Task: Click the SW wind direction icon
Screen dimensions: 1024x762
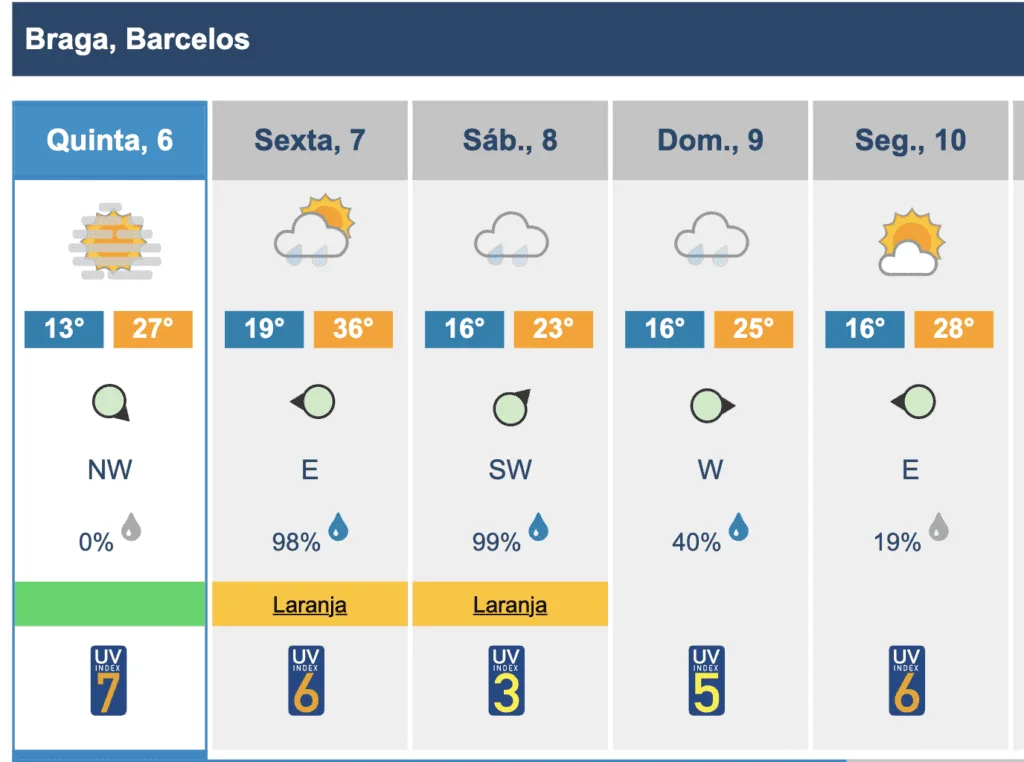Action: (x=512, y=406)
